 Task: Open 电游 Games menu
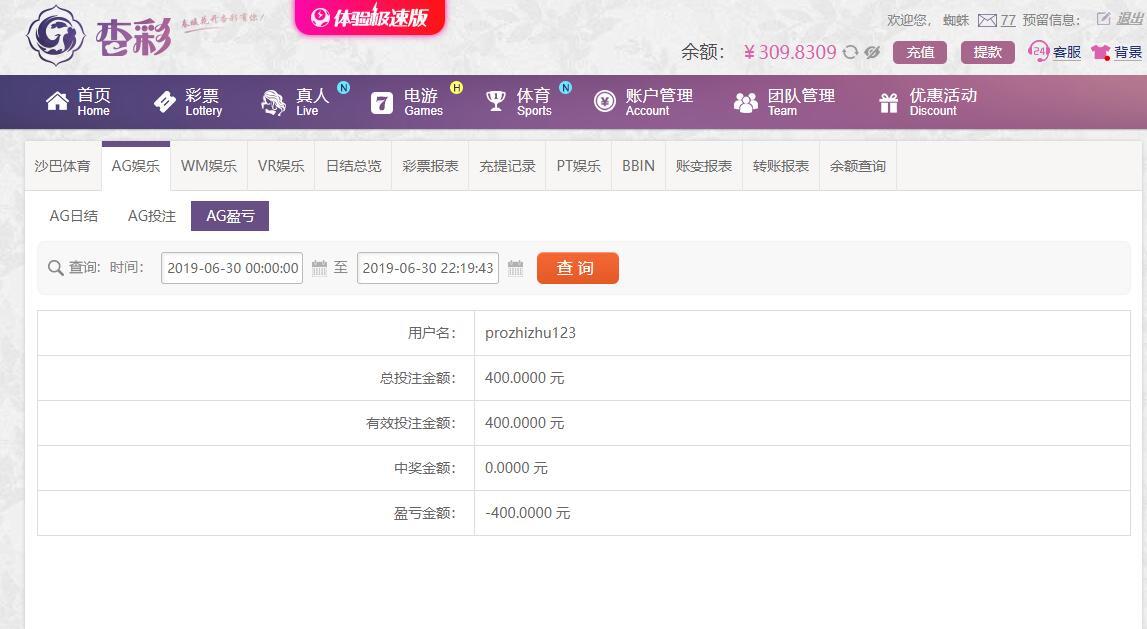tap(423, 102)
